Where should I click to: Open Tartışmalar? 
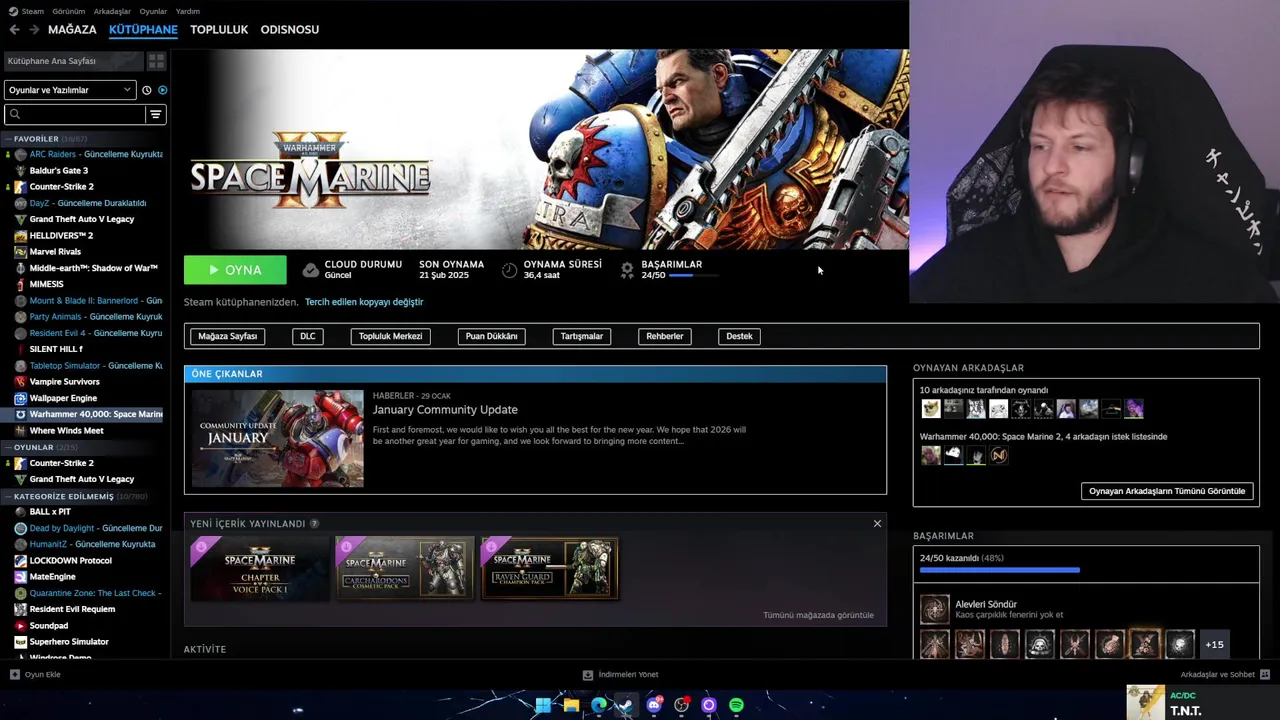[x=581, y=336]
